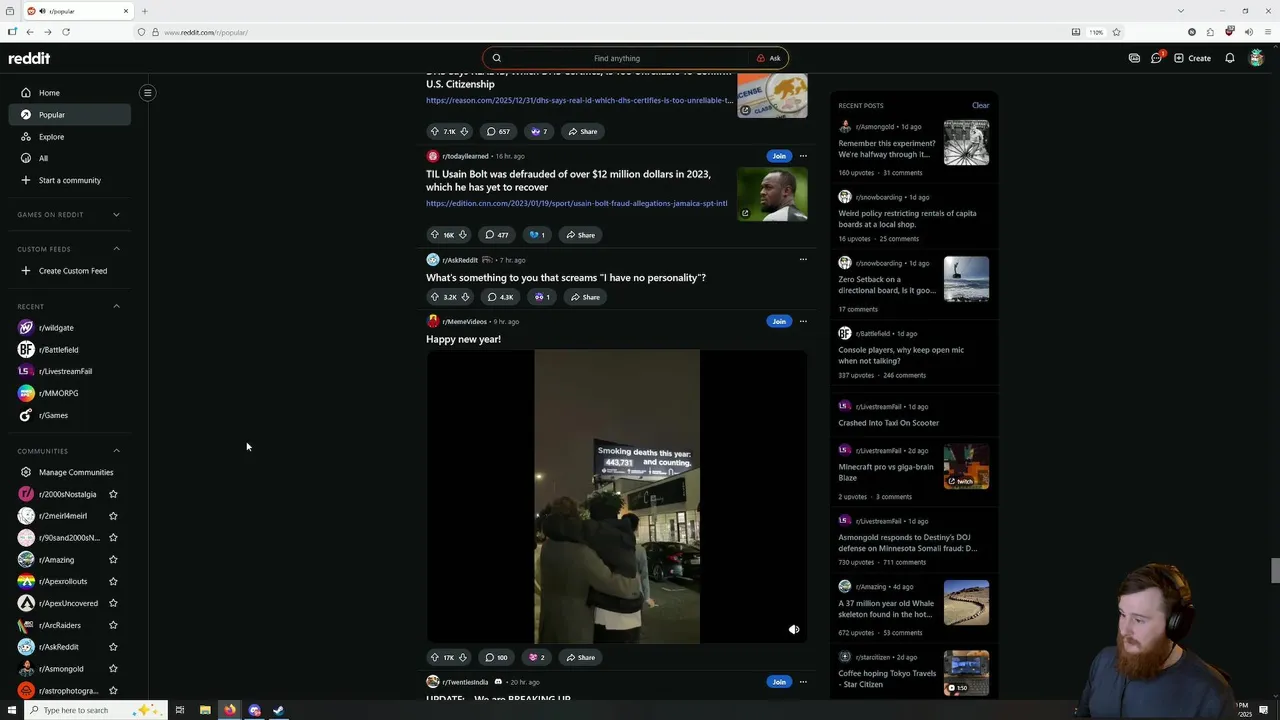Favorite r/Asmongold with its star
This screenshot has height=720, width=1280.
(113, 669)
